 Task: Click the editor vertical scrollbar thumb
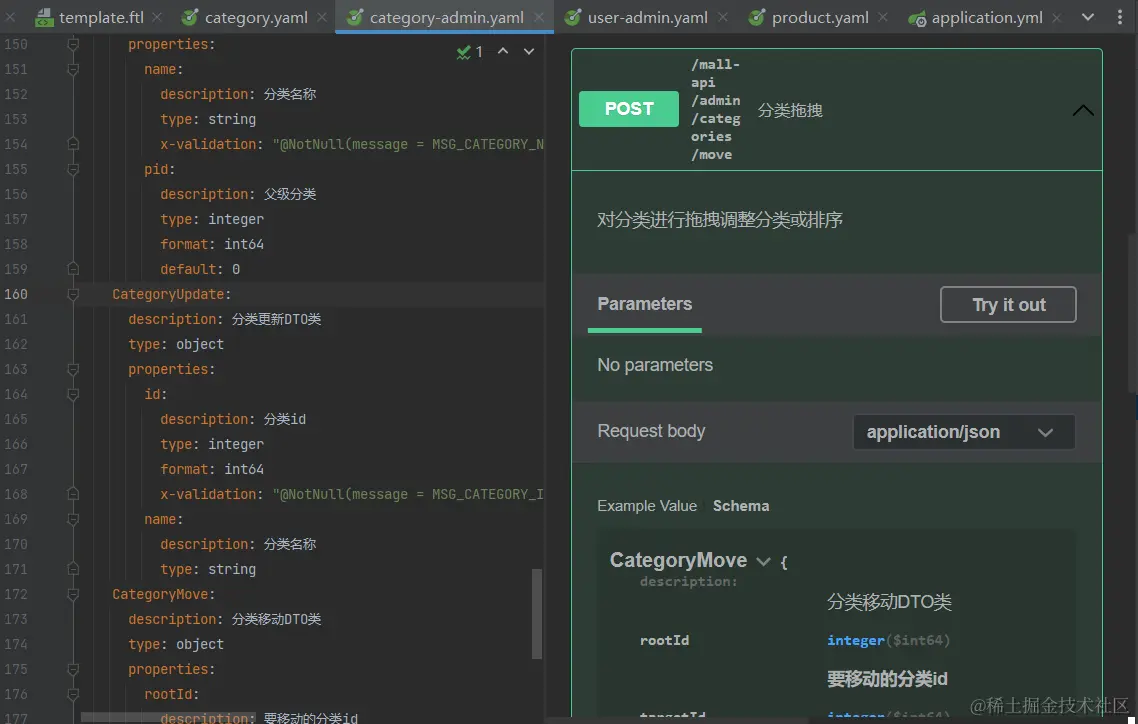tap(537, 614)
